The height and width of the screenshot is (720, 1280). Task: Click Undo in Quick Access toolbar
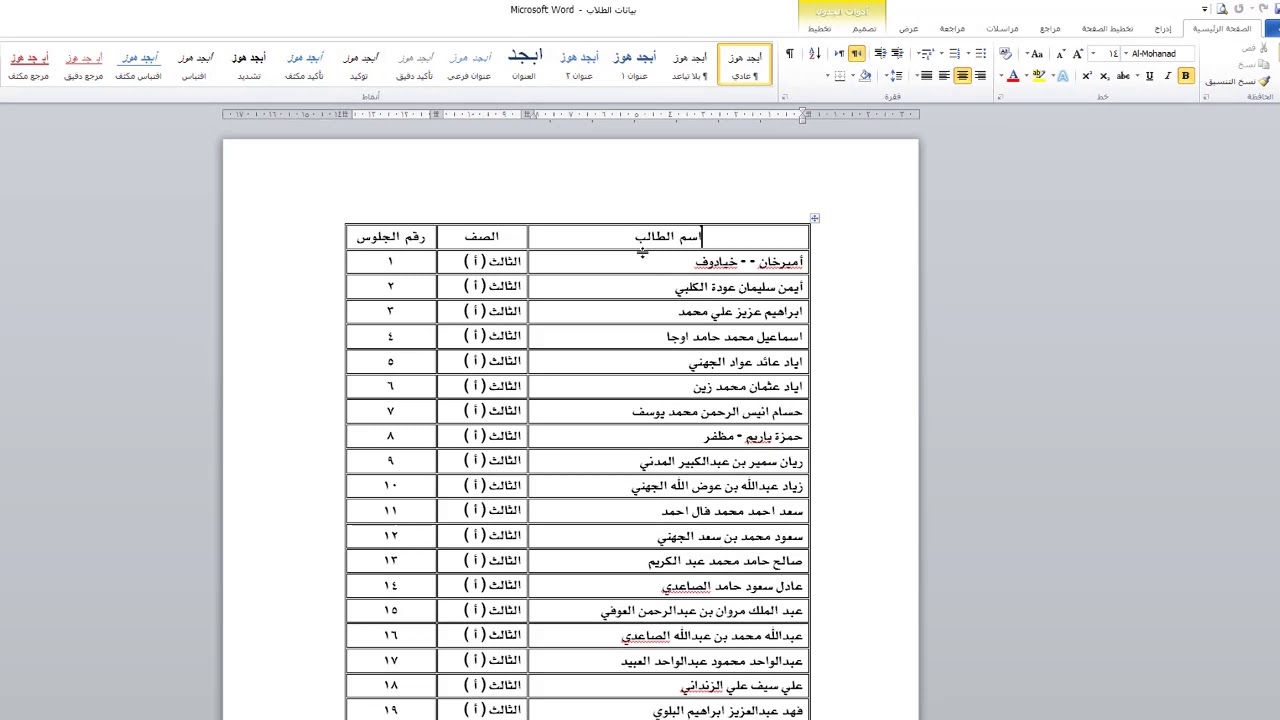coord(1264,8)
